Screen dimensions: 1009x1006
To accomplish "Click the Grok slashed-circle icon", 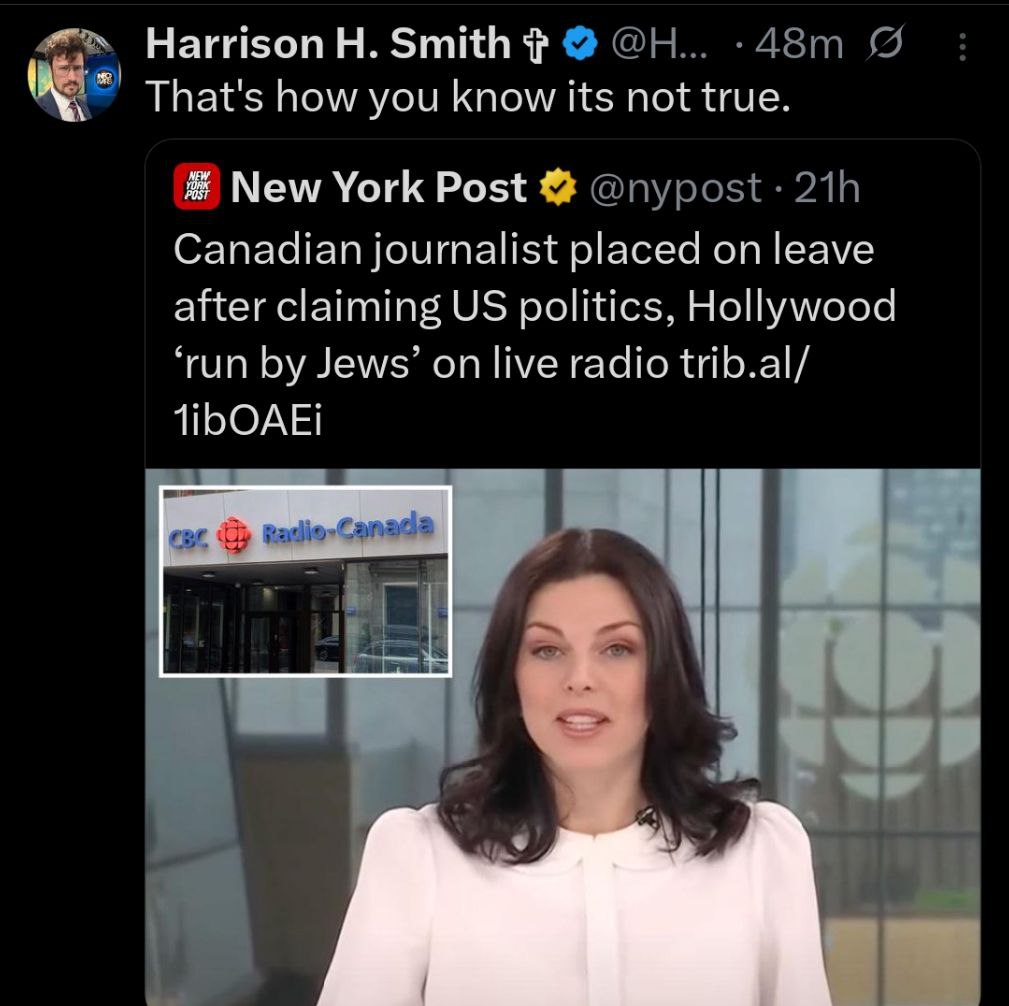I will [x=885, y=43].
